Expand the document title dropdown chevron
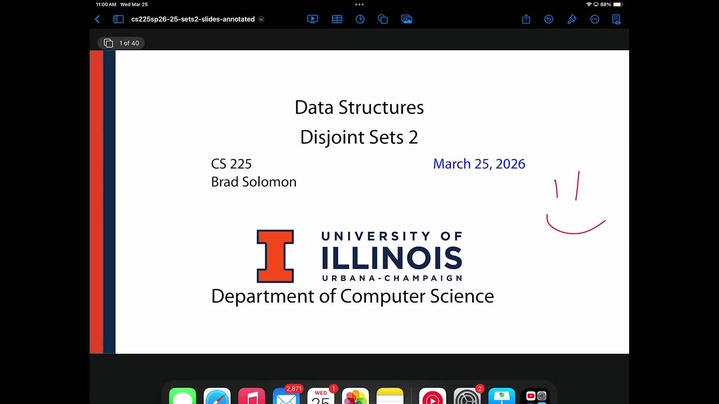The height and width of the screenshot is (404, 719). pos(262,19)
